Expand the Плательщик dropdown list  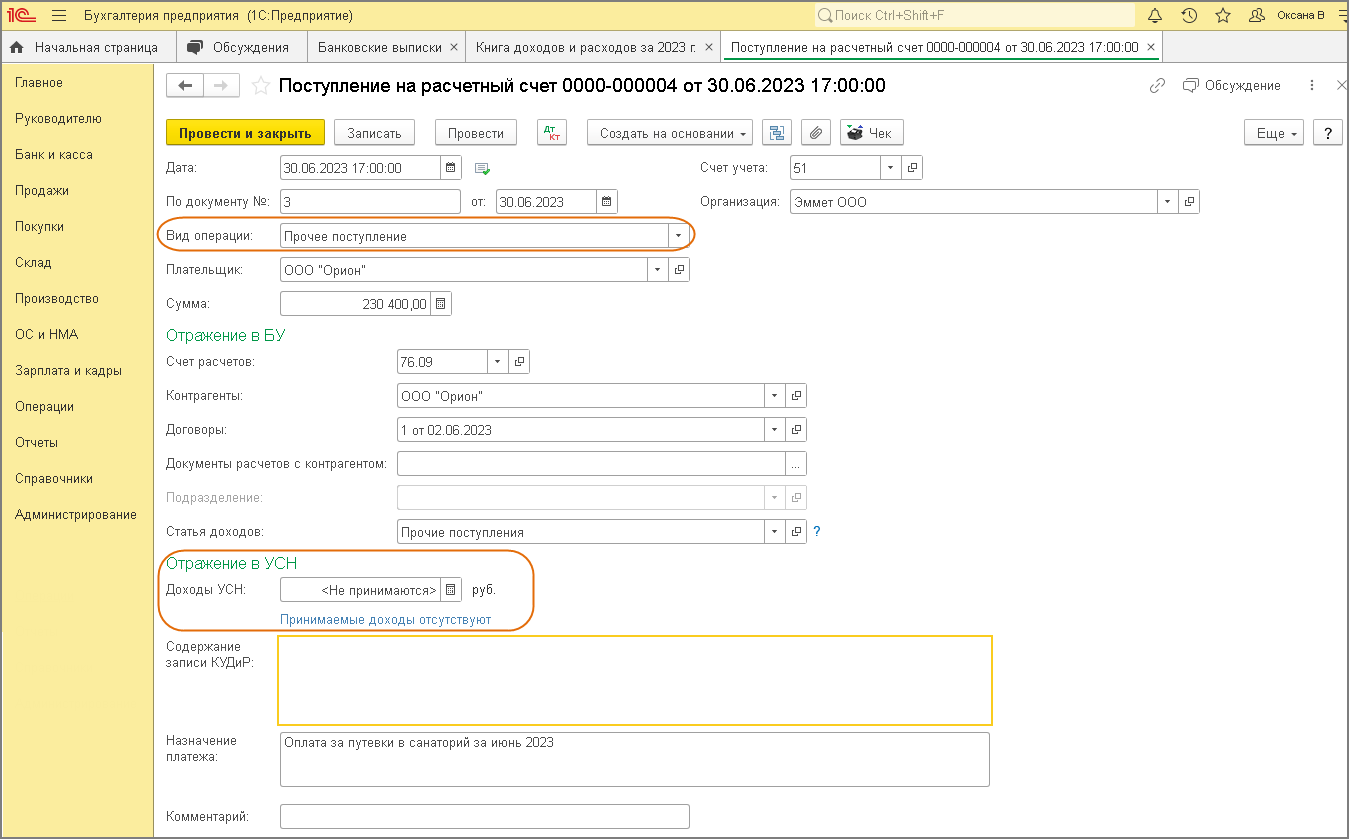coord(657,270)
